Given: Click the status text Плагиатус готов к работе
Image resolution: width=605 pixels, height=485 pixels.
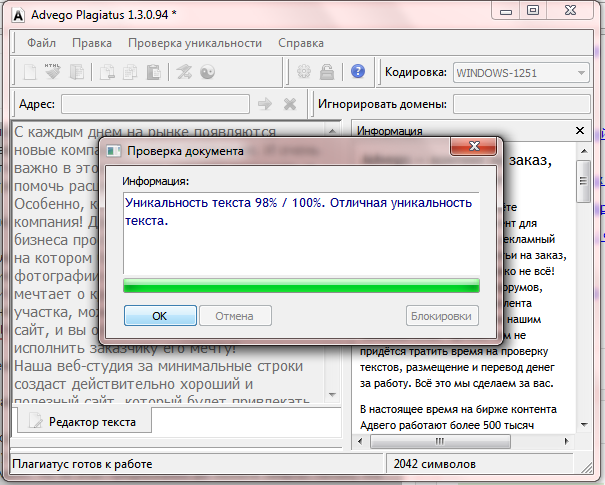Looking at the screenshot, I should tap(82, 464).
